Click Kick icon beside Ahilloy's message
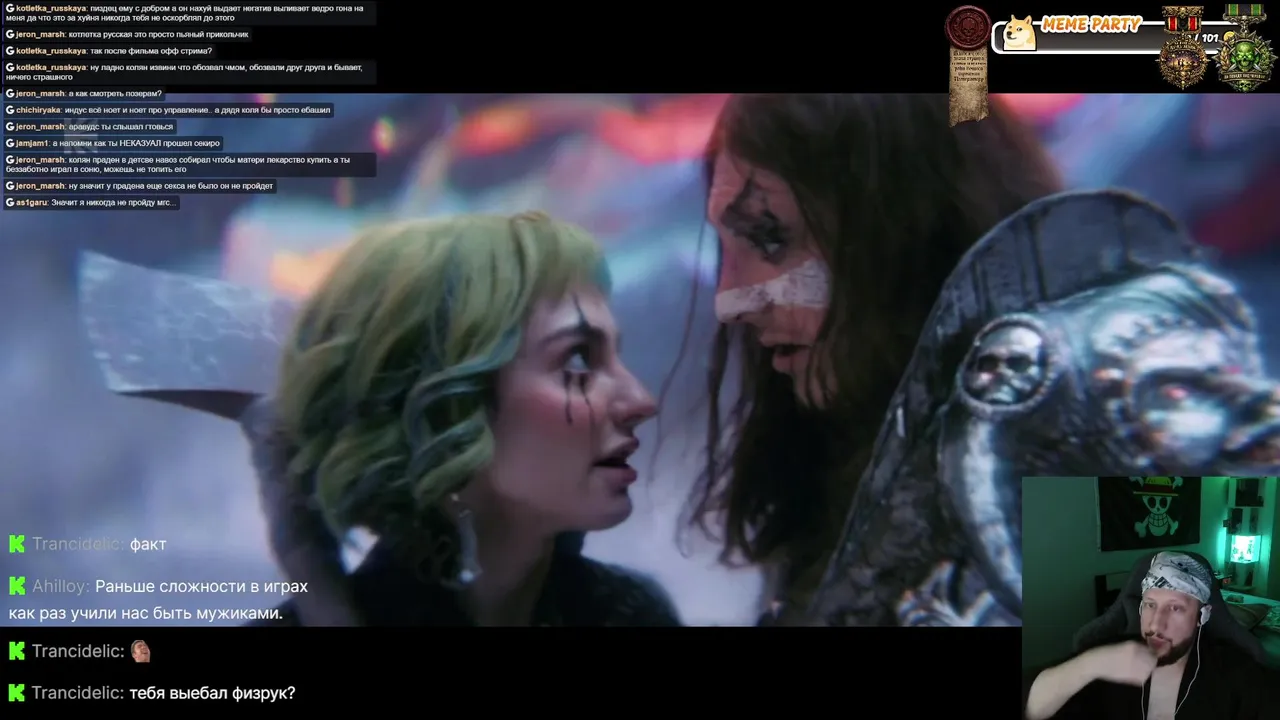This screenshot has height=720, width=1280. coord(16,586)
